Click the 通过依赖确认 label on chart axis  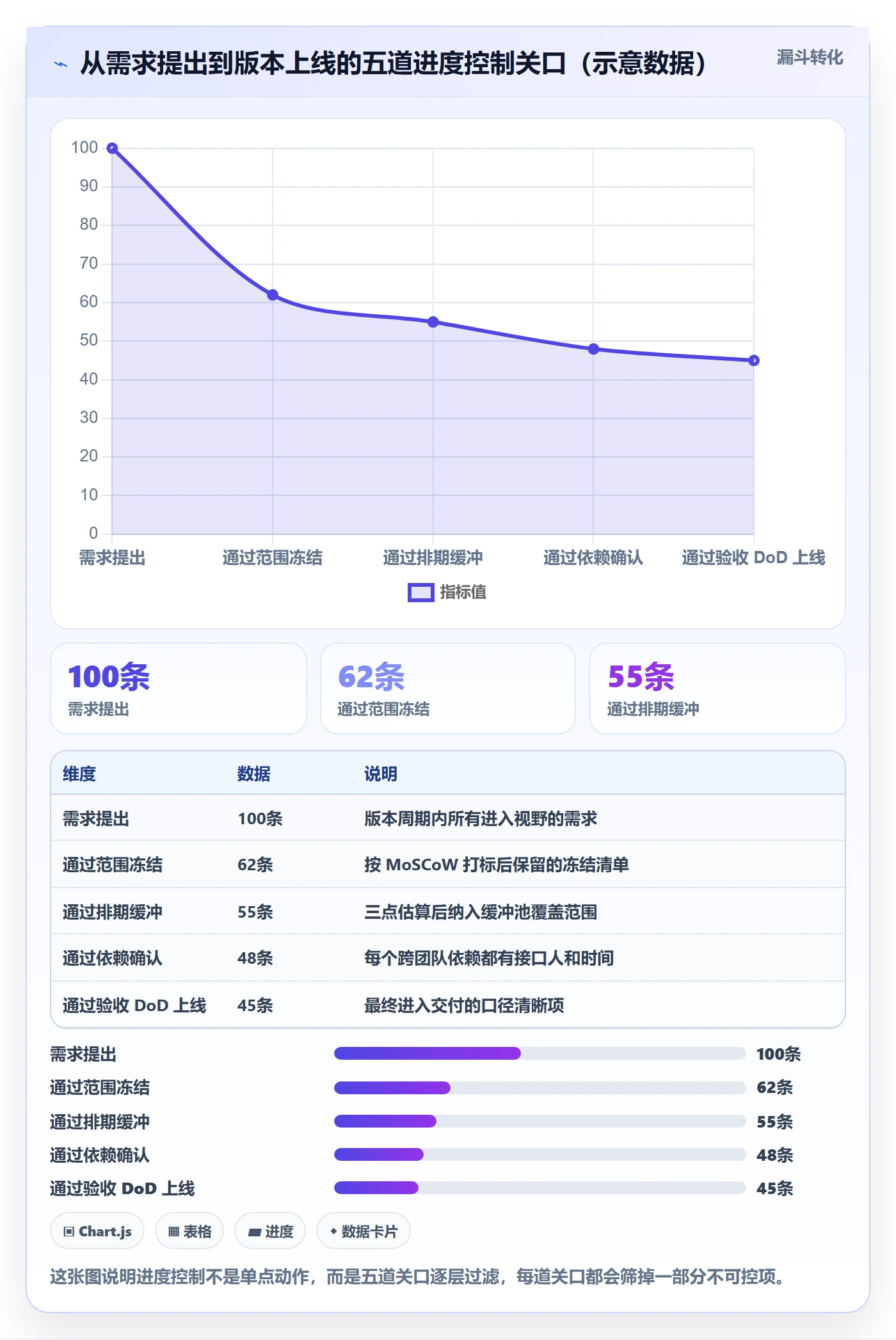tap(593, 557)
